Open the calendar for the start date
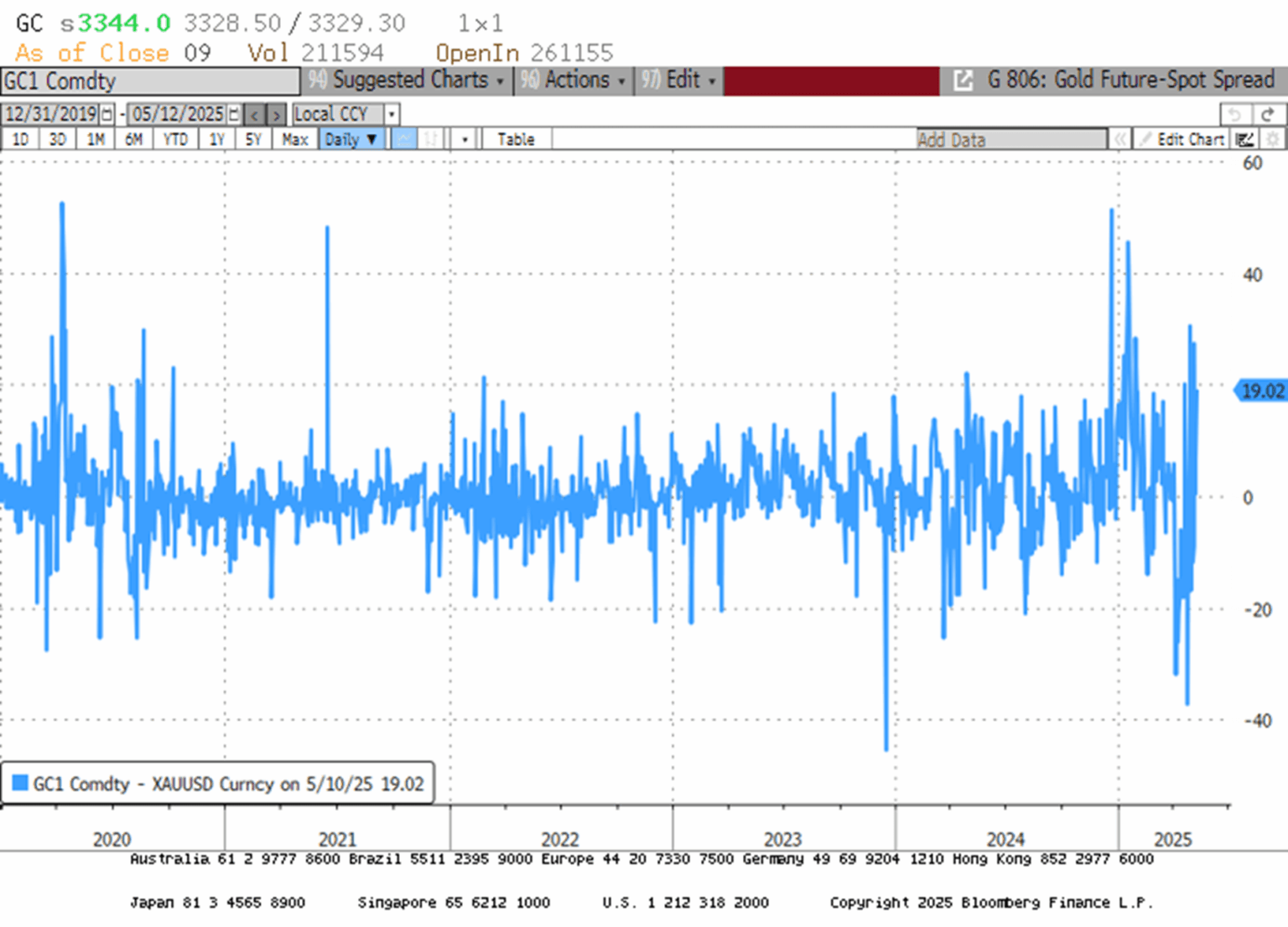The height and width of the screenshot is (927, 1288). (106, 113)
